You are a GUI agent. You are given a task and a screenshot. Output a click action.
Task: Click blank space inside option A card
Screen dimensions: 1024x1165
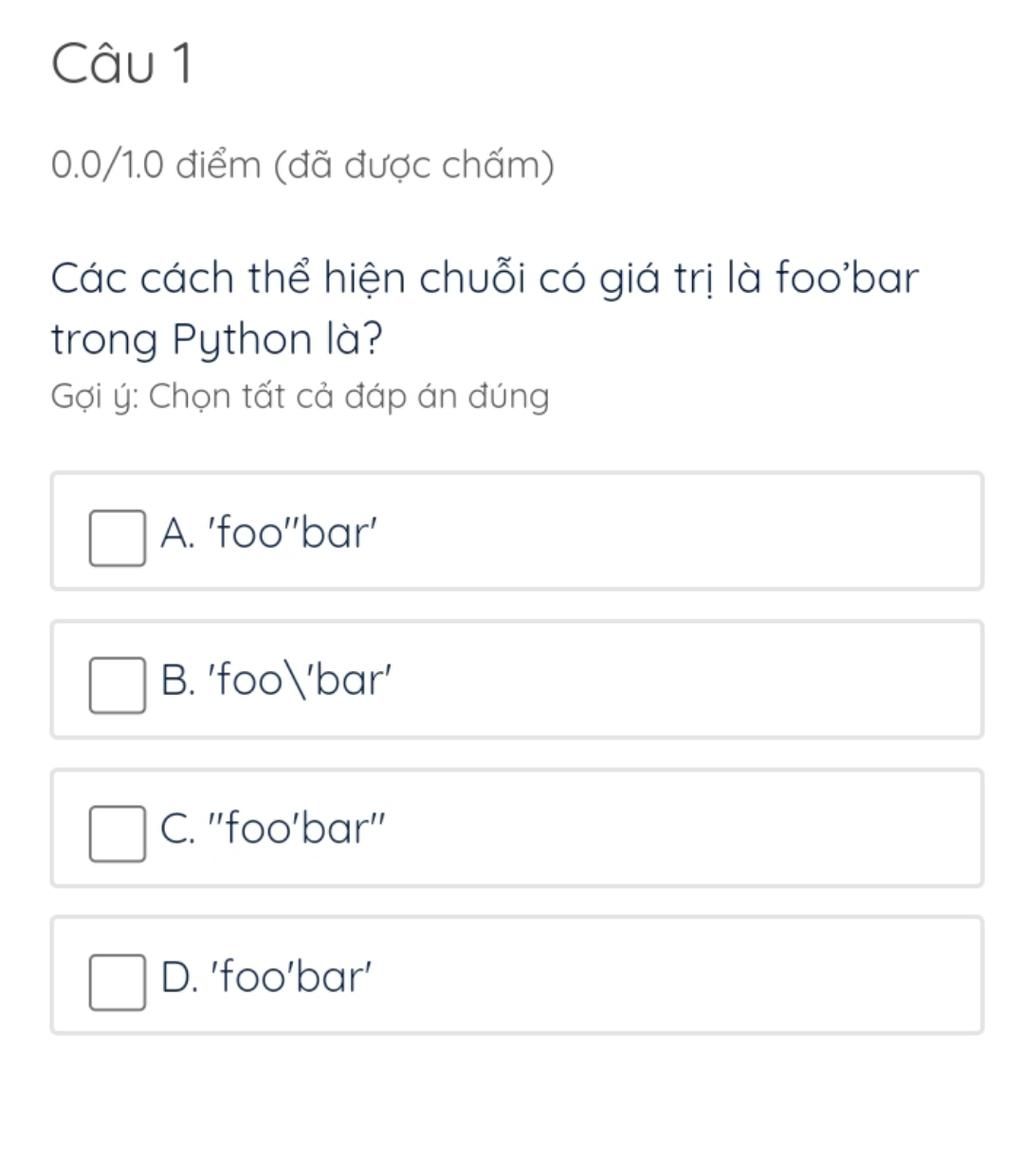pyautogui.click(x=669, y=531)
